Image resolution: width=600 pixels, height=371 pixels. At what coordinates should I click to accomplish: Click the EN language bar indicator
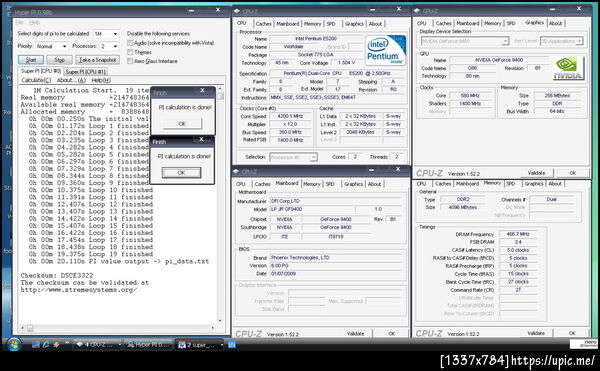[x=232, y=345]
